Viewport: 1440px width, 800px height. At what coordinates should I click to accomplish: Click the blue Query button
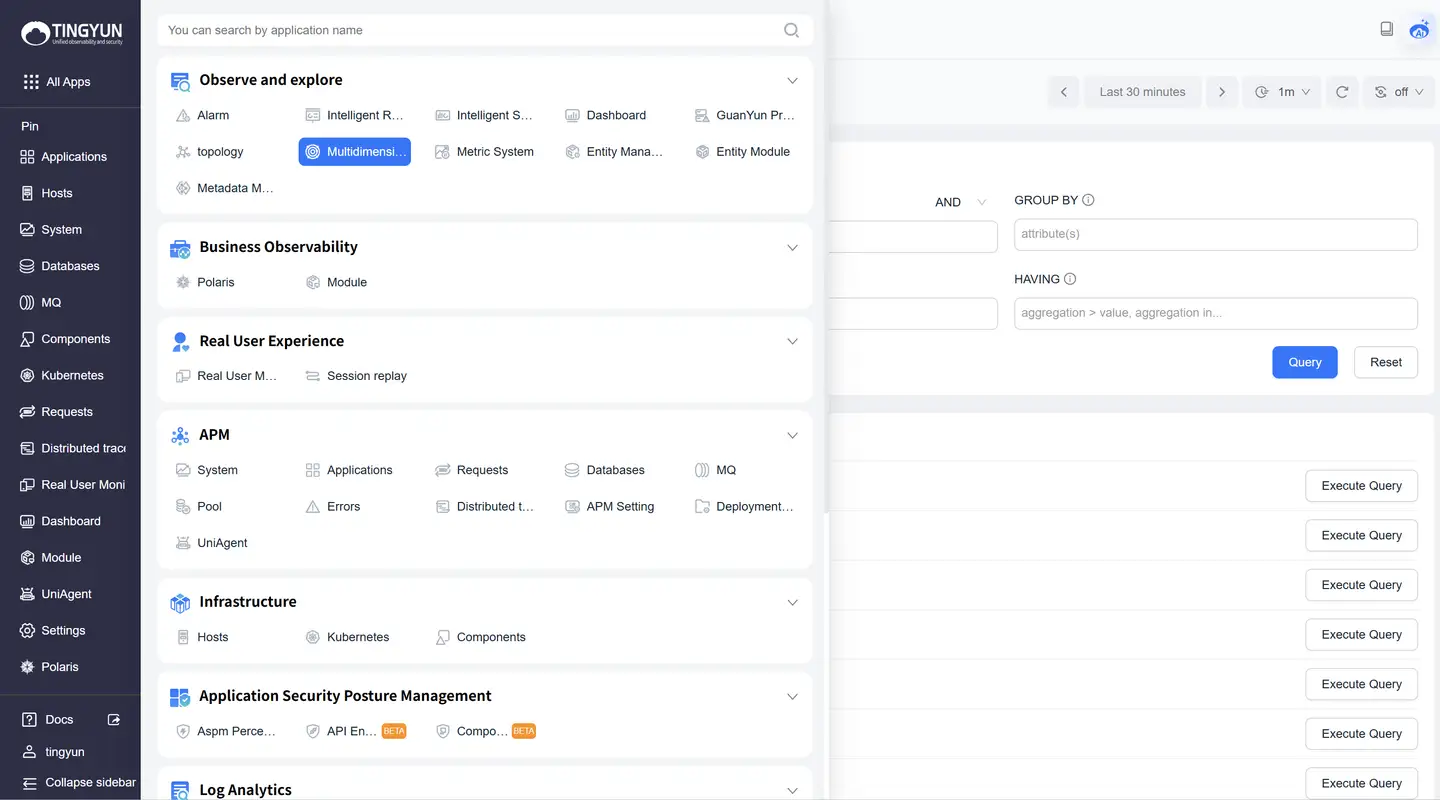(1304, 362)
